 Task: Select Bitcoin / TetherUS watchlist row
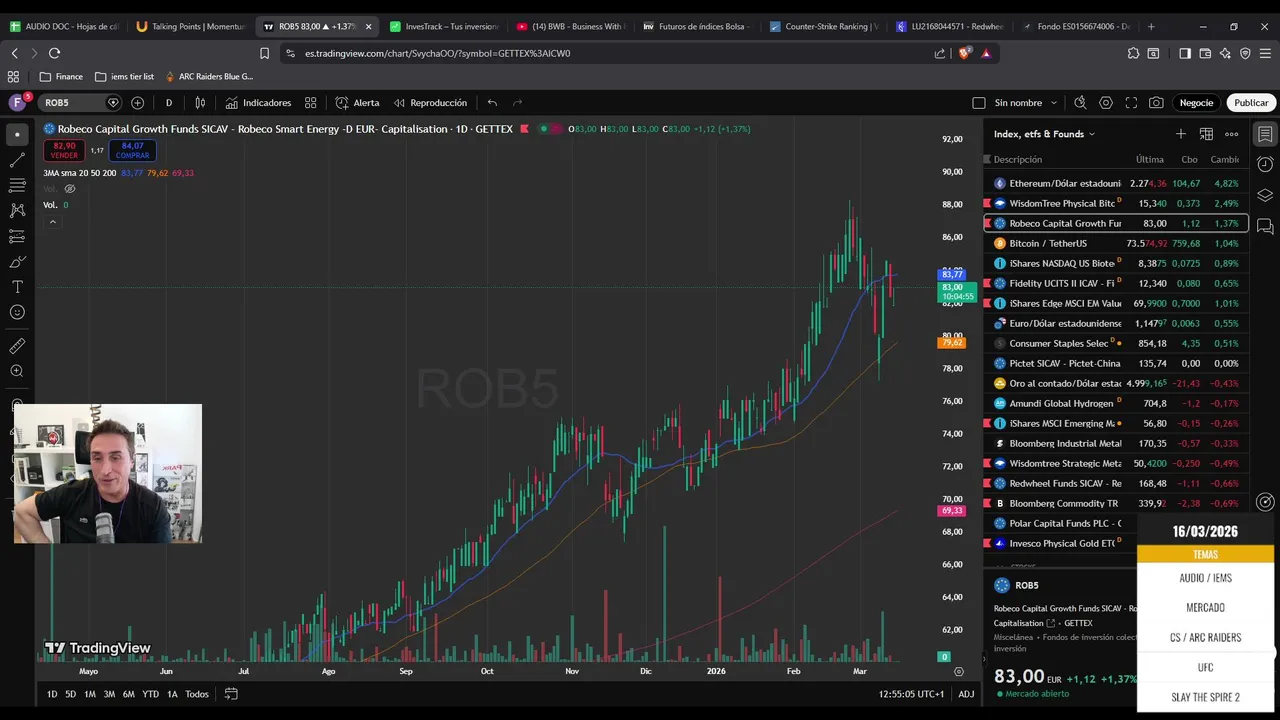click(x=1116, y=243)
